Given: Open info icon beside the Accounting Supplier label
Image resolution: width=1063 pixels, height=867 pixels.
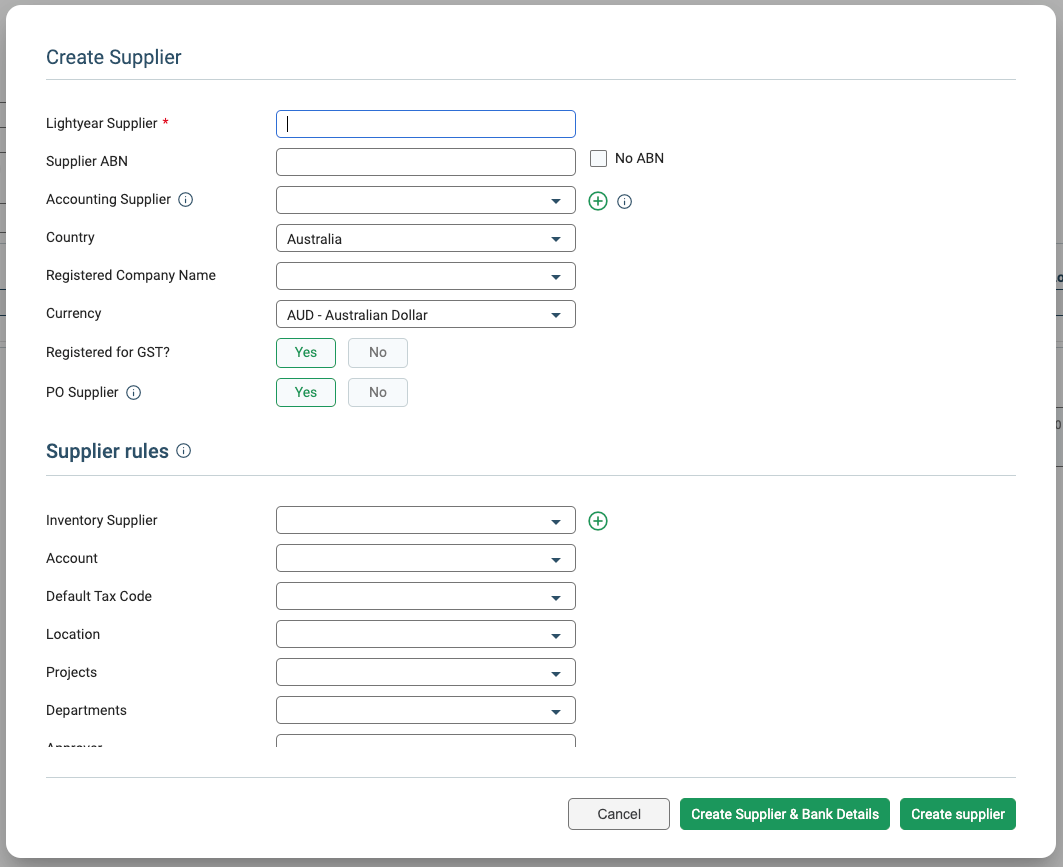Looking at the screenshot, I should pyautogui.click(x=185, y=199).
